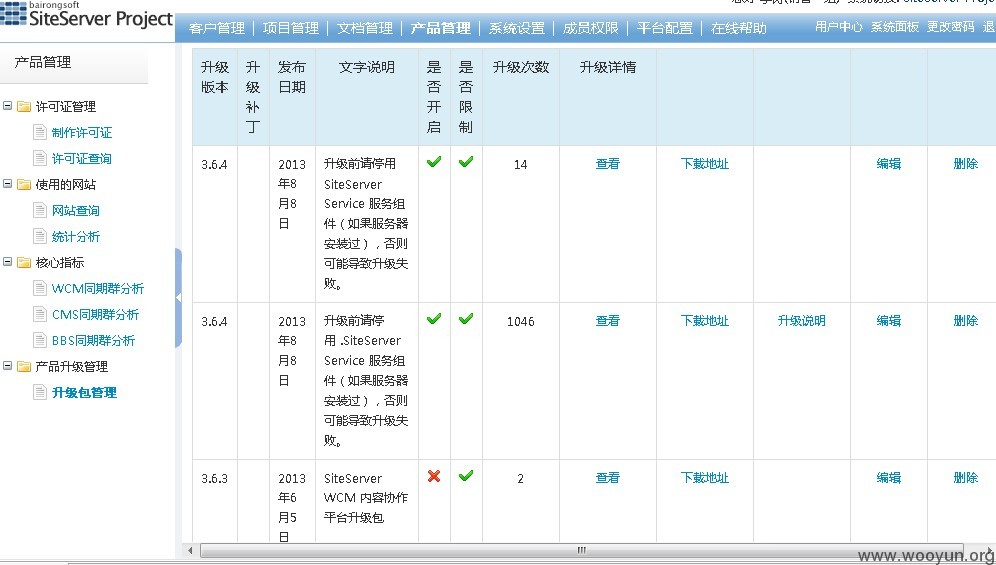This screenshot has width=996, height=565.
Task: Open CMS同期群分析 page
Action: tap(95, 315)
